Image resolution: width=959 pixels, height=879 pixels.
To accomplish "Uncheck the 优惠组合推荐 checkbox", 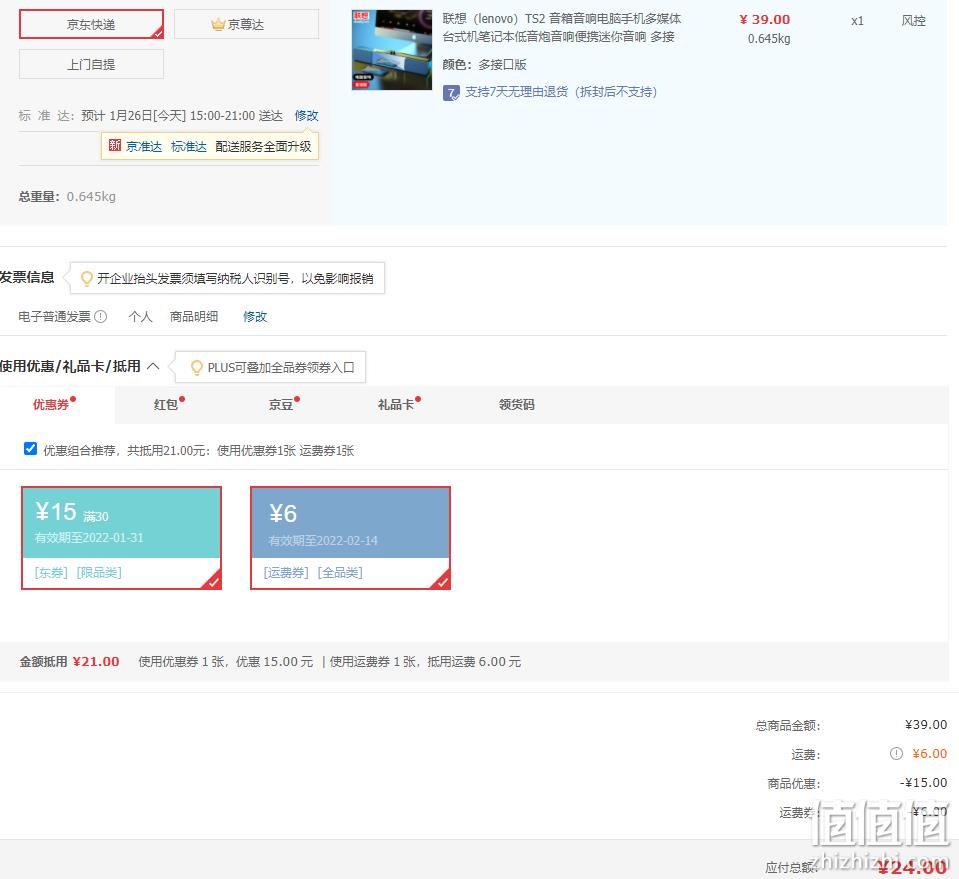I will (30, 449).
